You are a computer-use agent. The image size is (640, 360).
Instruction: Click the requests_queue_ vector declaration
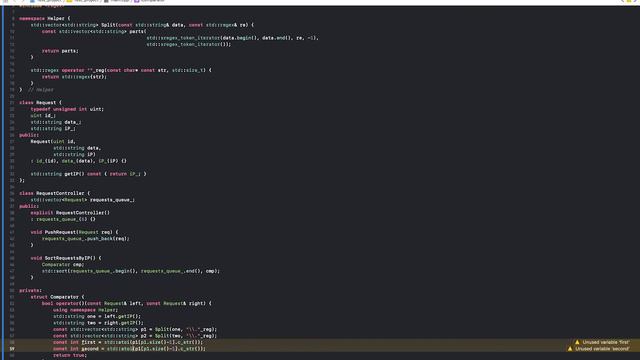tap(82, 200)
